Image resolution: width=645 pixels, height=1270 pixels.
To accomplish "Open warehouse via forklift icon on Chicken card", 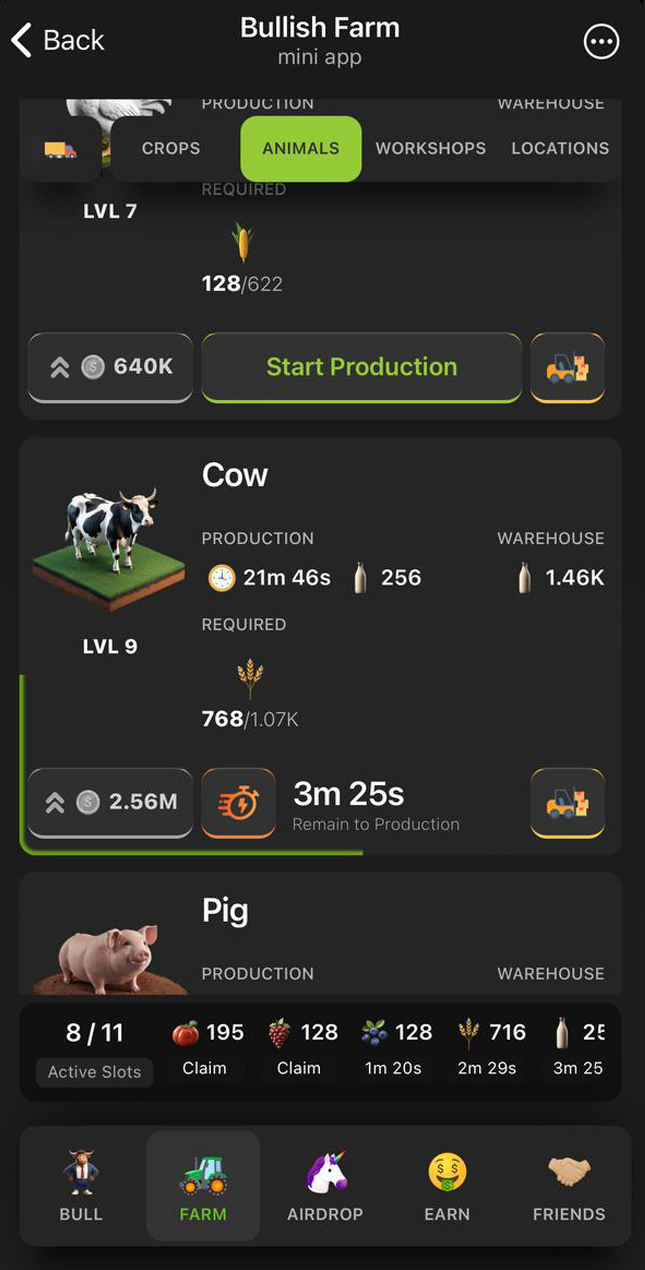I will (x=568, y=367).
